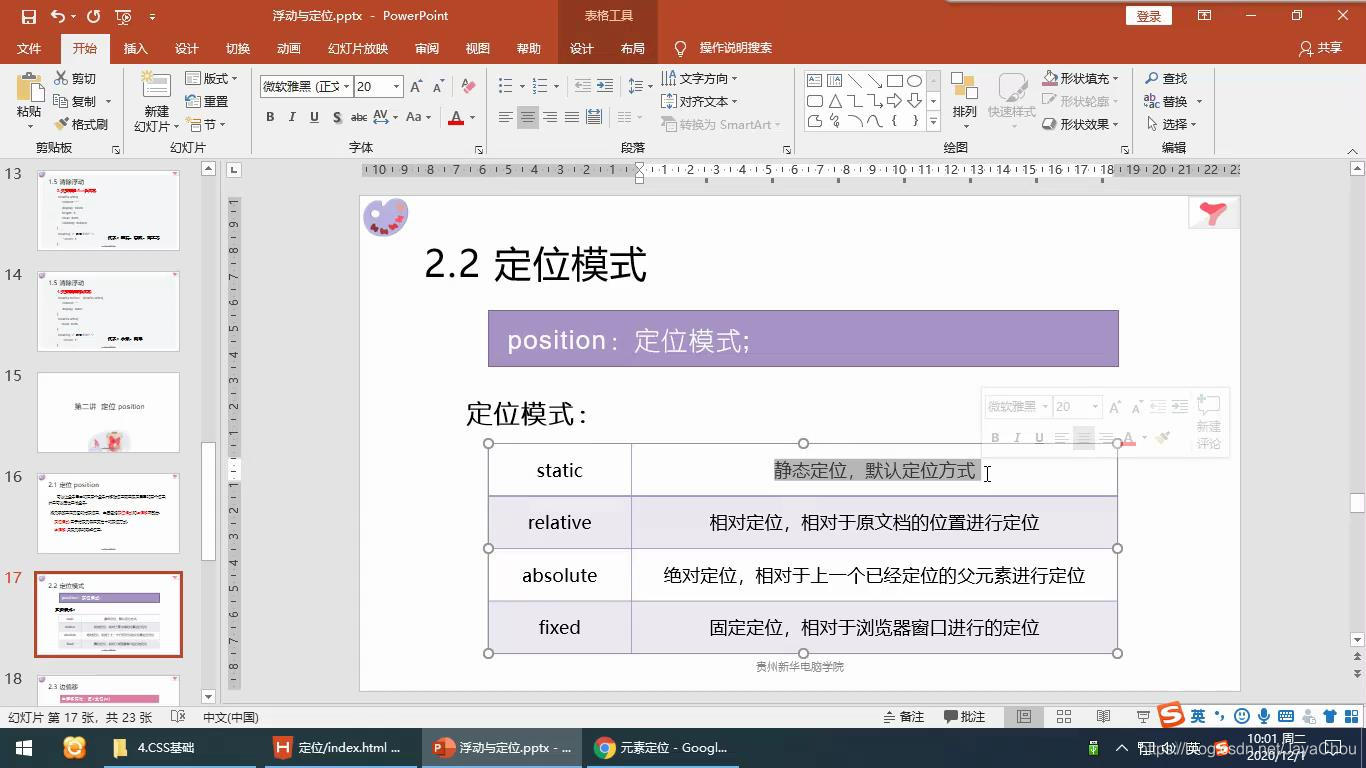Copy the selection with 复制
The height and width of the screenshot is (768, 1366).
(76, 101)
